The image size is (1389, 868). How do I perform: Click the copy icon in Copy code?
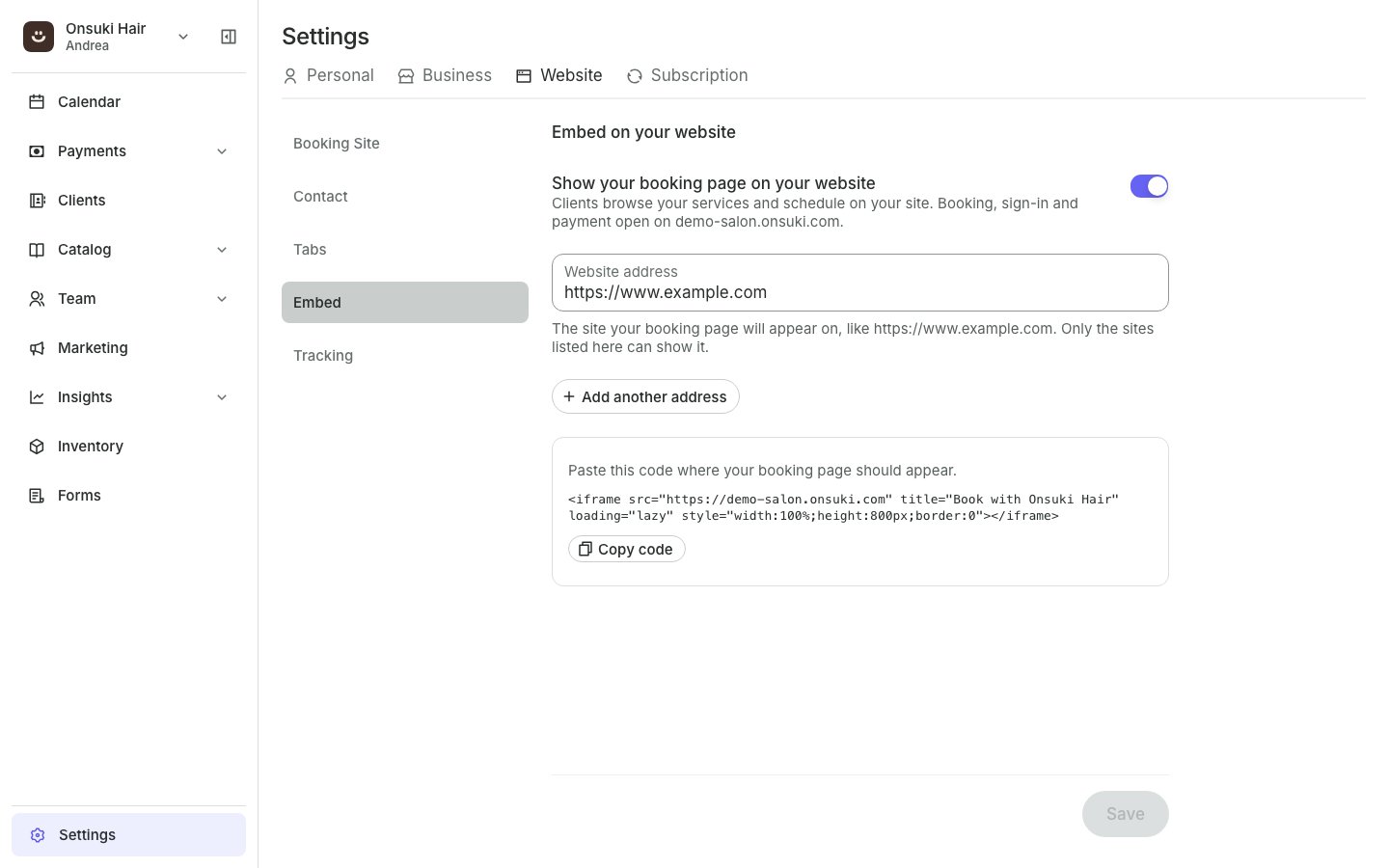585,549
